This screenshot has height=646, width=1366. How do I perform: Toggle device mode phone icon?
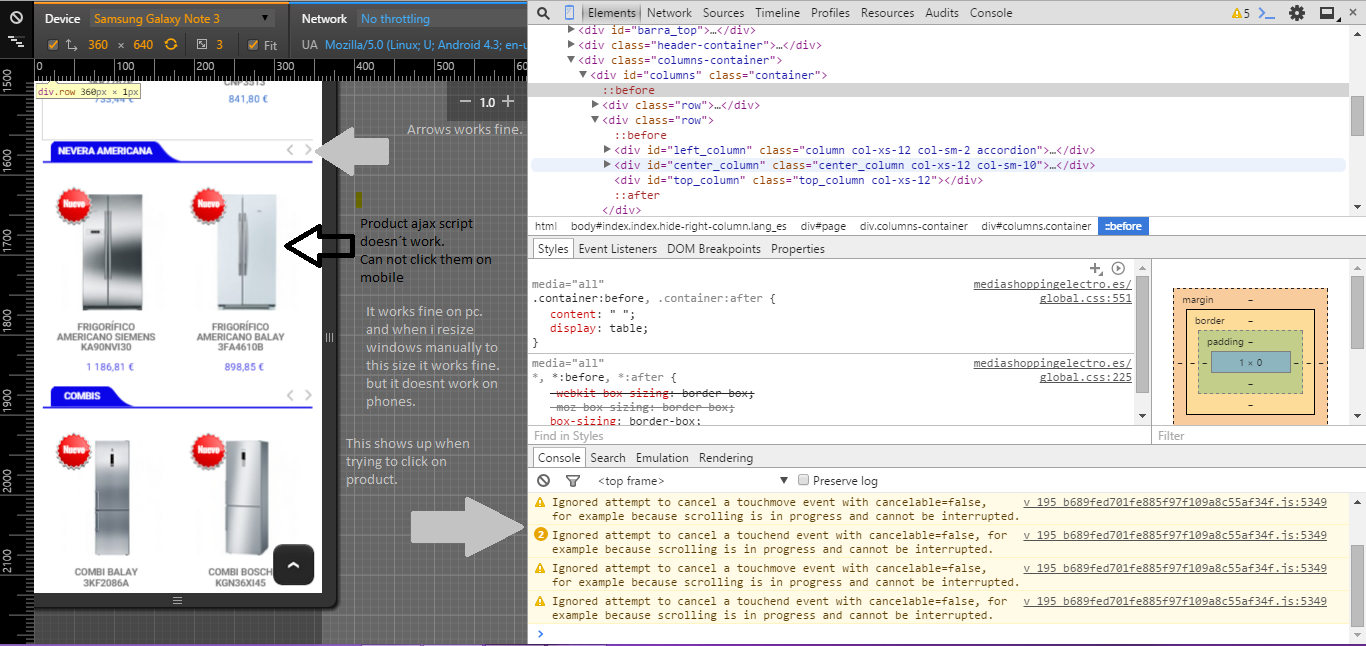pyautogui.click(x=569, y=13)
